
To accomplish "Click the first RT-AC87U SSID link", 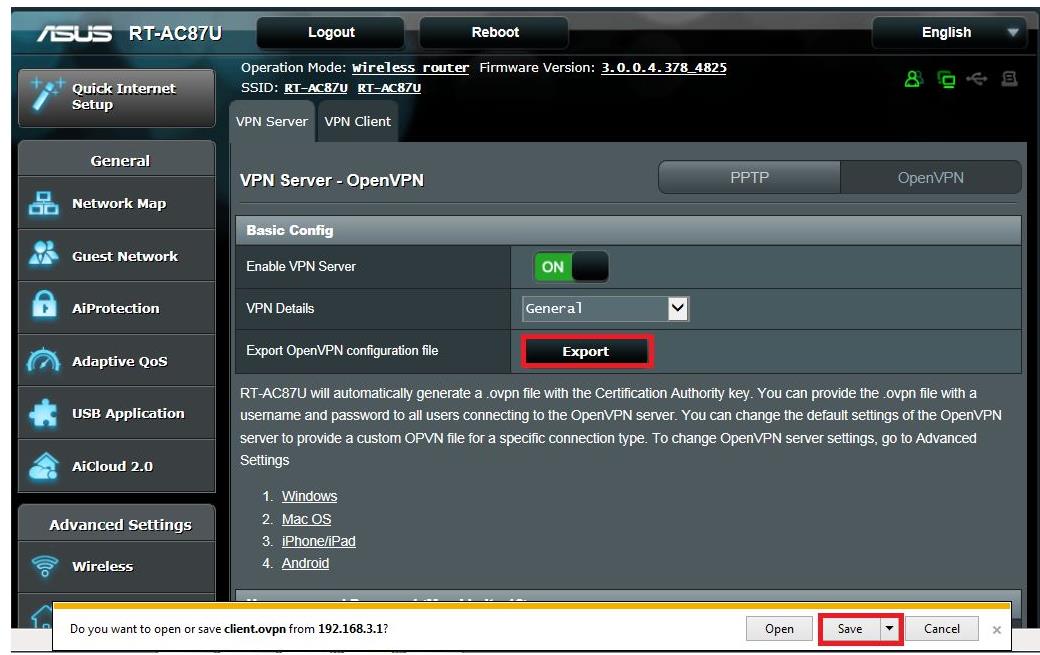I will 316,88.
